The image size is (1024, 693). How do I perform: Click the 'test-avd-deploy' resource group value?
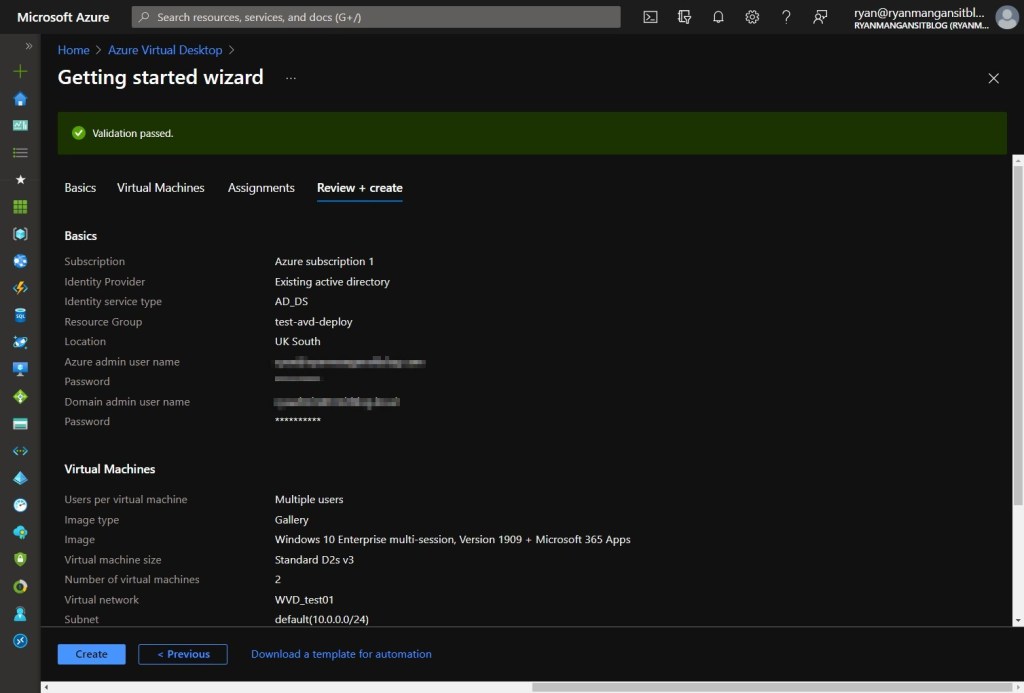(313, 322)
